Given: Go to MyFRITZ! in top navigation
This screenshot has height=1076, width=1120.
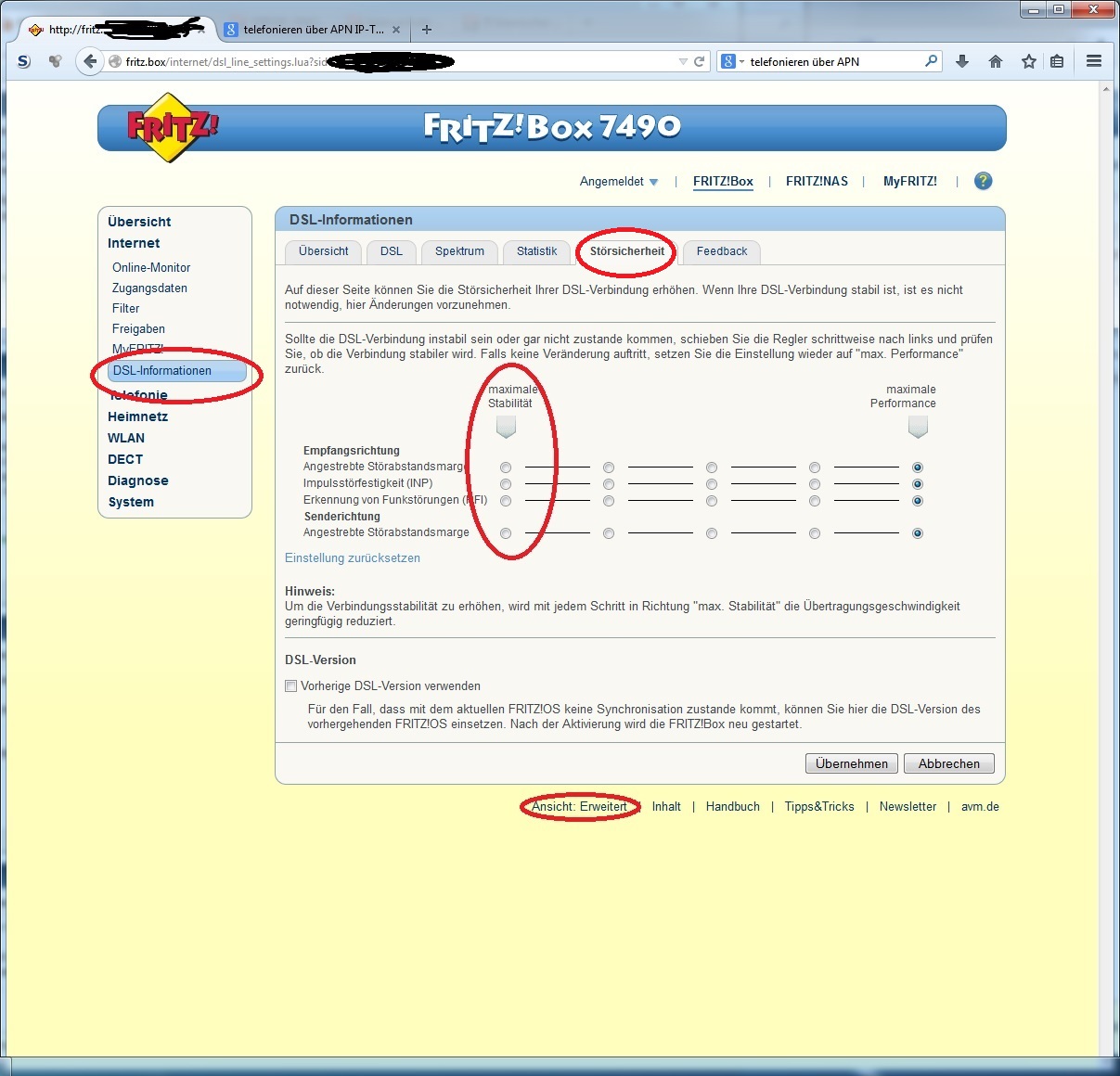Looking at the screenshot, I should tap(910, 182).
